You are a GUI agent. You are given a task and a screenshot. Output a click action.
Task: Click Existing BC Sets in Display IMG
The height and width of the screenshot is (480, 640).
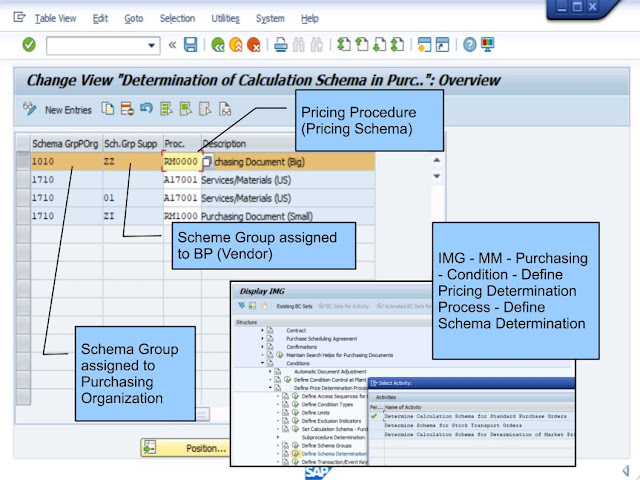[x=294, y=306]
